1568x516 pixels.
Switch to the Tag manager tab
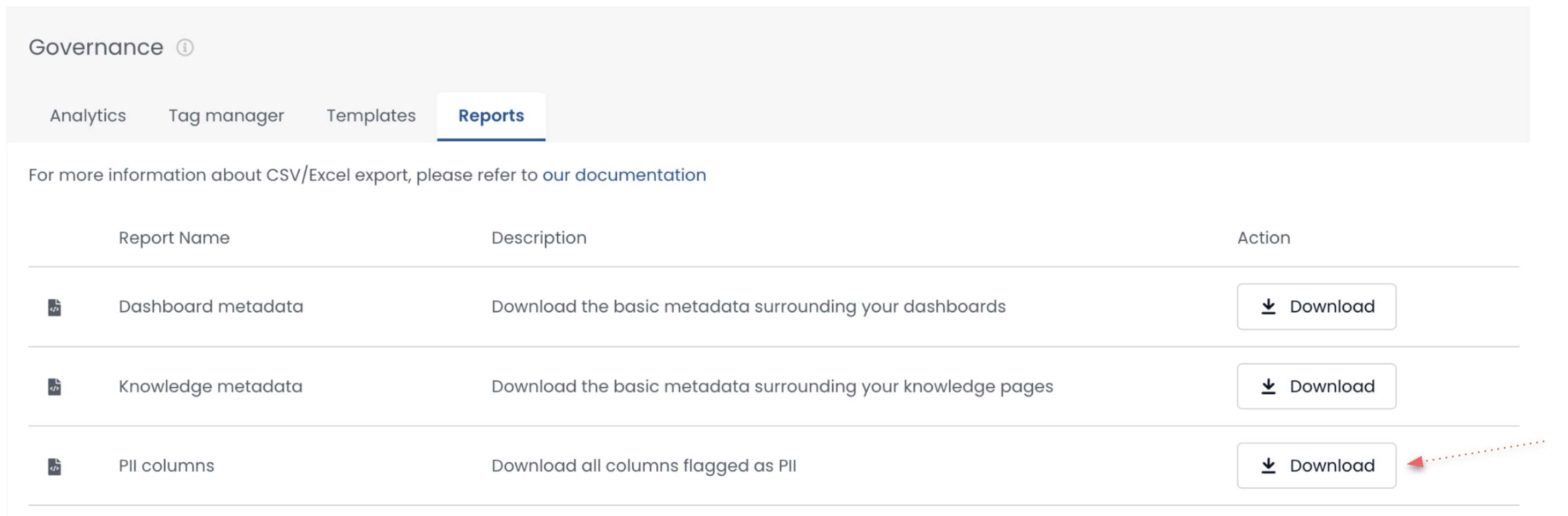226,116
